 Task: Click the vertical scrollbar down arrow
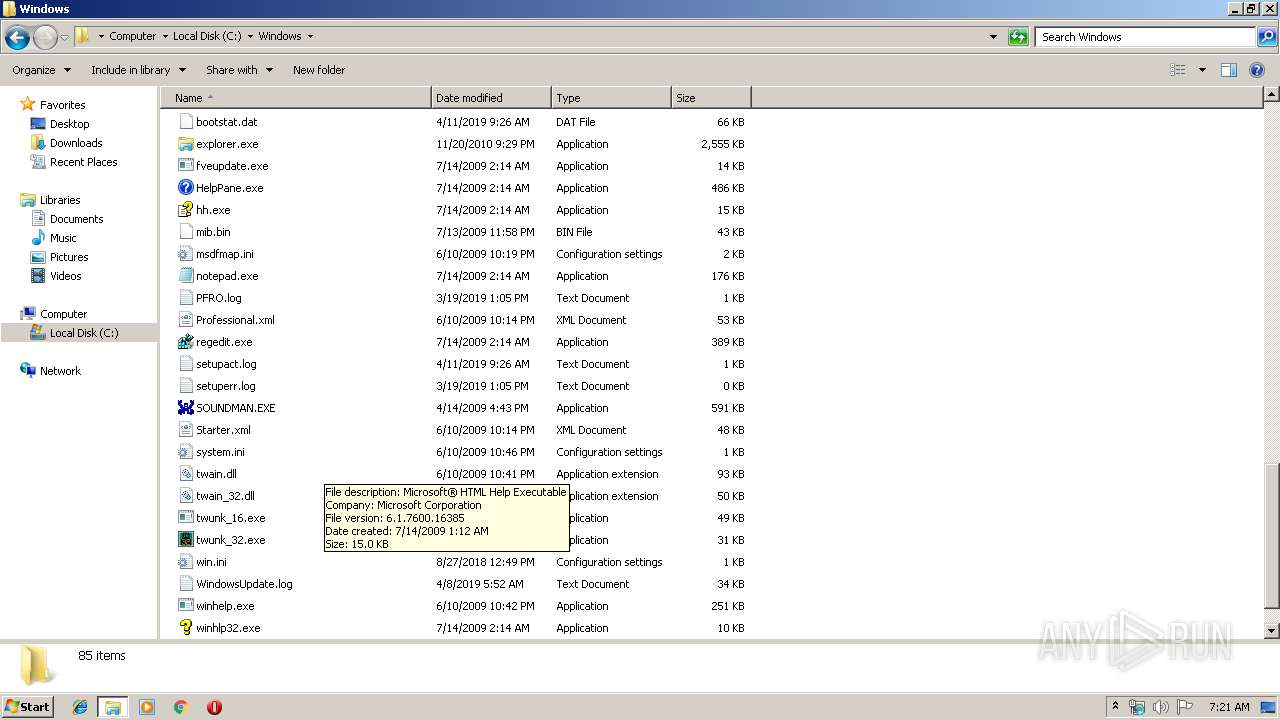click(x=1272, y=631)
